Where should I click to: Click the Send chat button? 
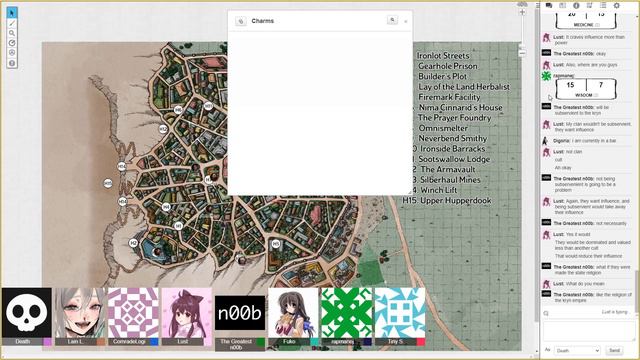click(x=614, y=350)
